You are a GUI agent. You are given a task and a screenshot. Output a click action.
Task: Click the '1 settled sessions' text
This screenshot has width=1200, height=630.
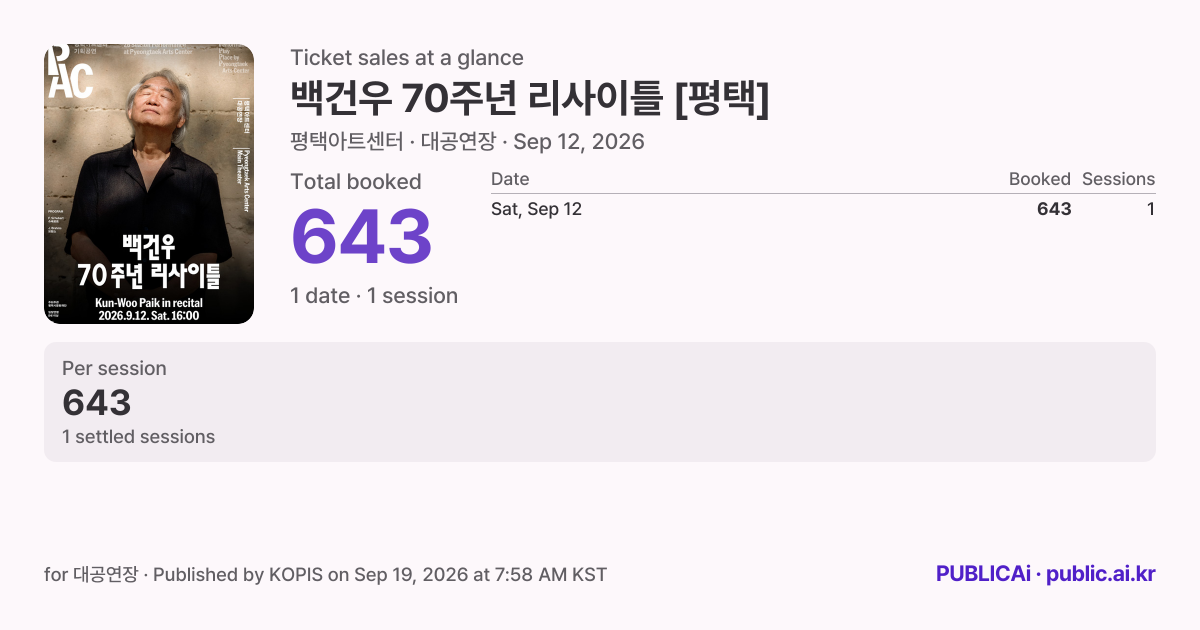point(138,437)
